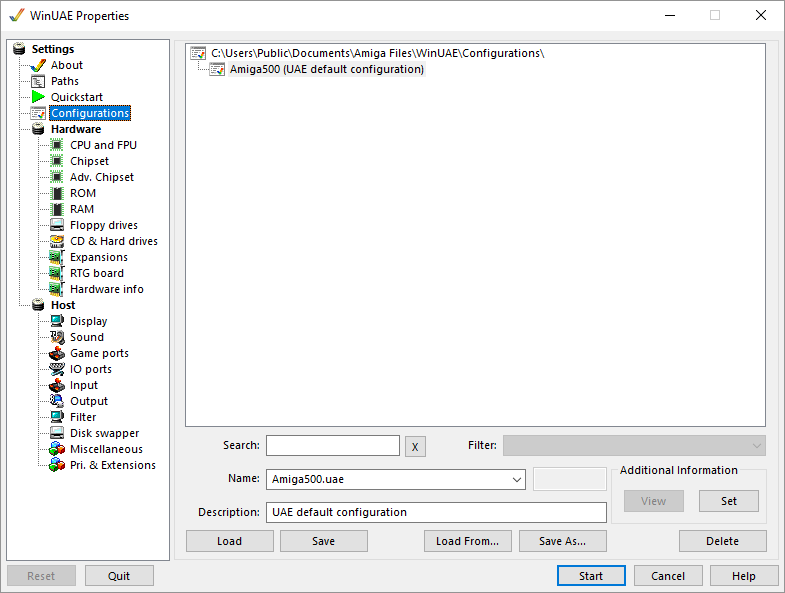The width and height of the screenshot is (785, 593).
Task: Open Help
Action: [744, 576]
